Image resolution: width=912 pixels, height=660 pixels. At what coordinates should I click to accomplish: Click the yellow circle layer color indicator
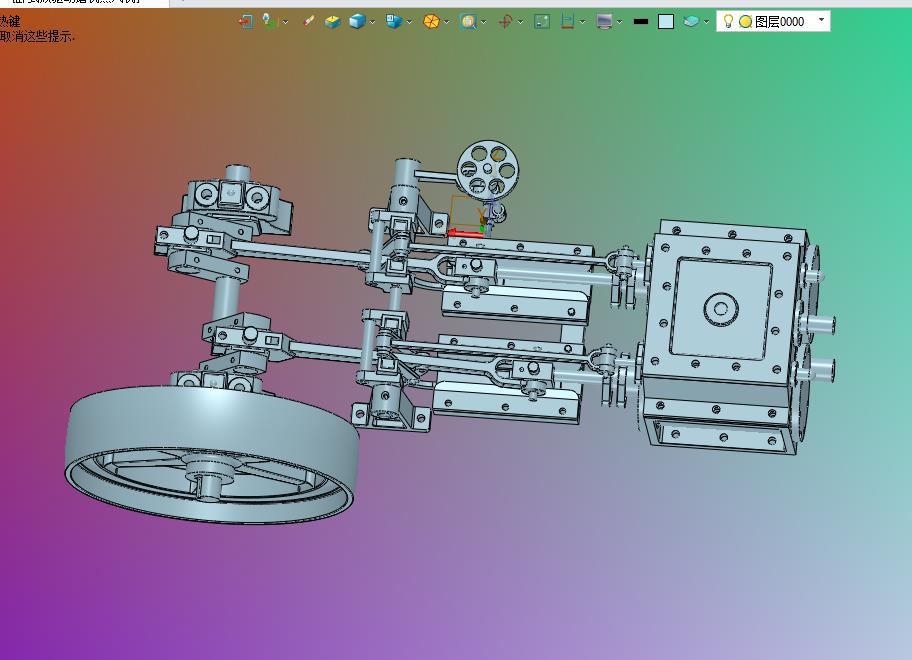tap(745, 22)
